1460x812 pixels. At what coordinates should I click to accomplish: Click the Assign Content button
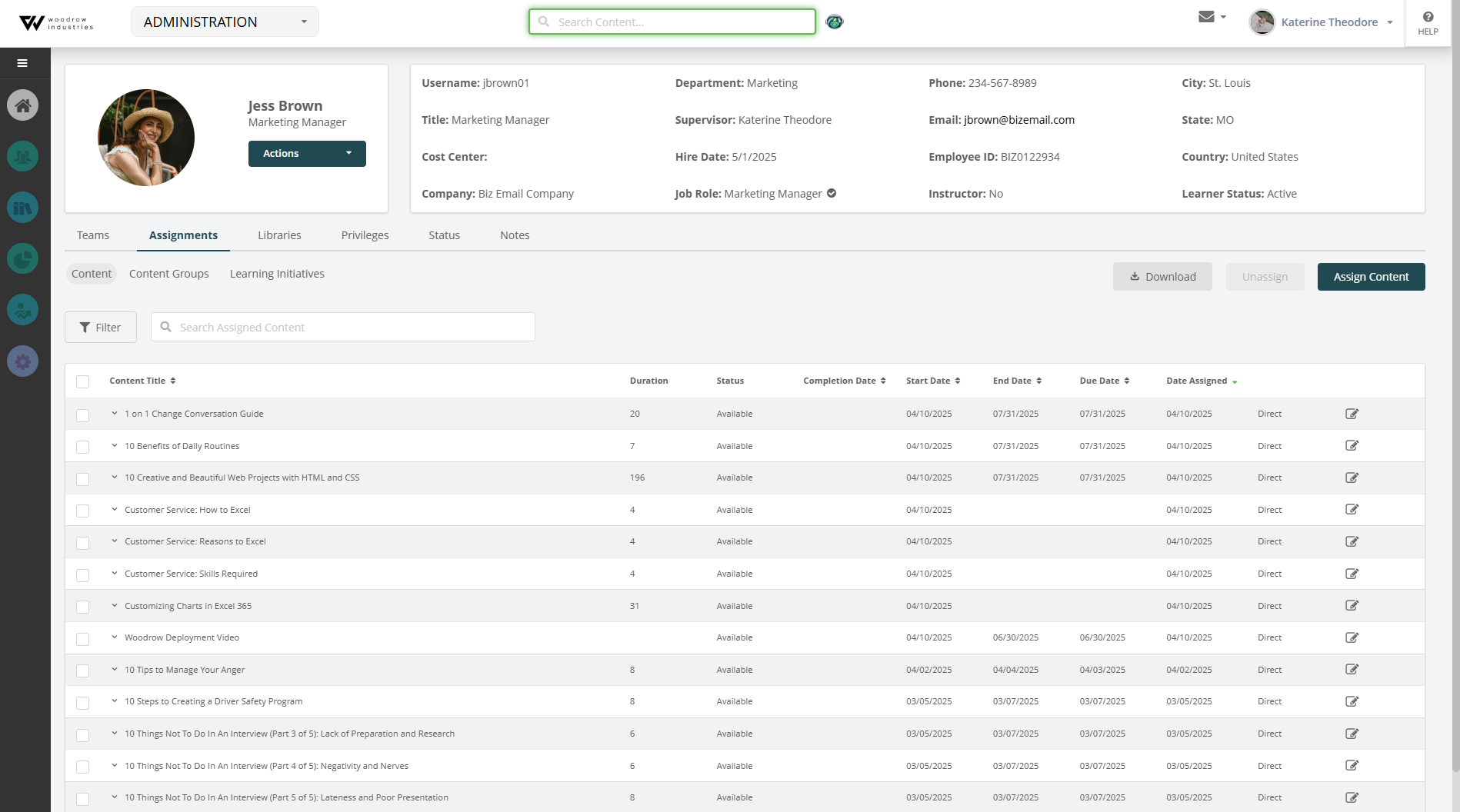[1371, 276]
